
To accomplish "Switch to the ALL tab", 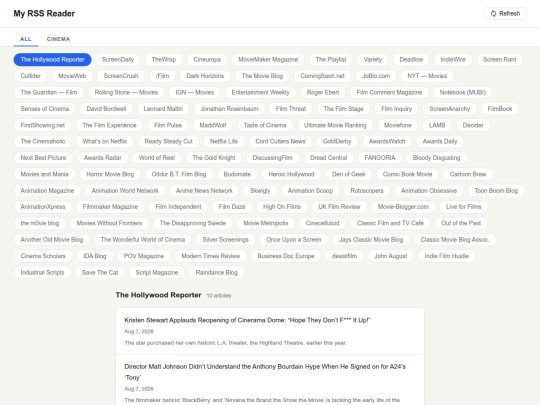I will pyautogui.click(x=26, y=39).
